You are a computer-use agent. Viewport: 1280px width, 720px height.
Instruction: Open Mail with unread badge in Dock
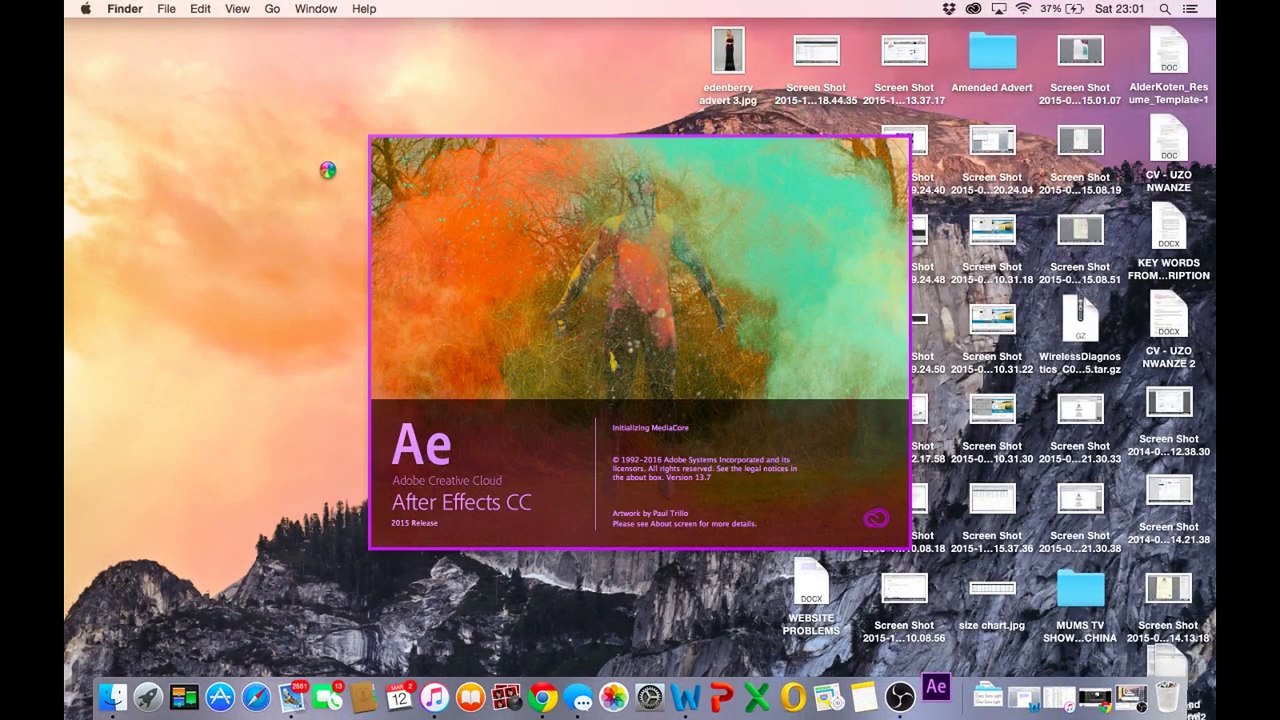(292, 696)
